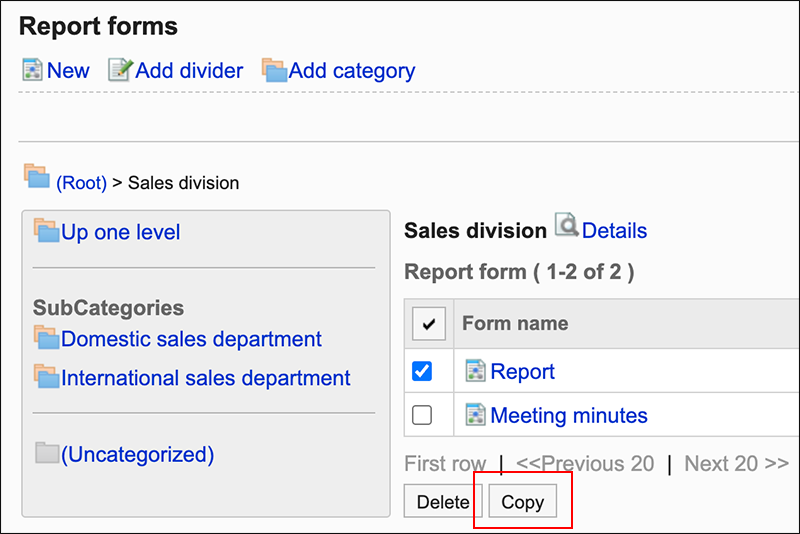Click the Next 20 >> pagination text
This screenshot has height=534, width=800.
(x=737, y=464)
